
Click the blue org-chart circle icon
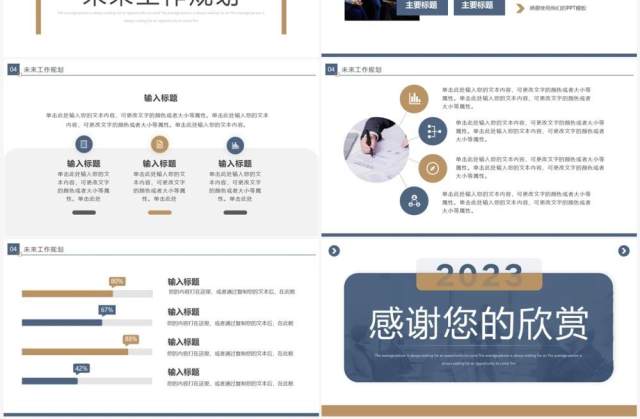414,201
